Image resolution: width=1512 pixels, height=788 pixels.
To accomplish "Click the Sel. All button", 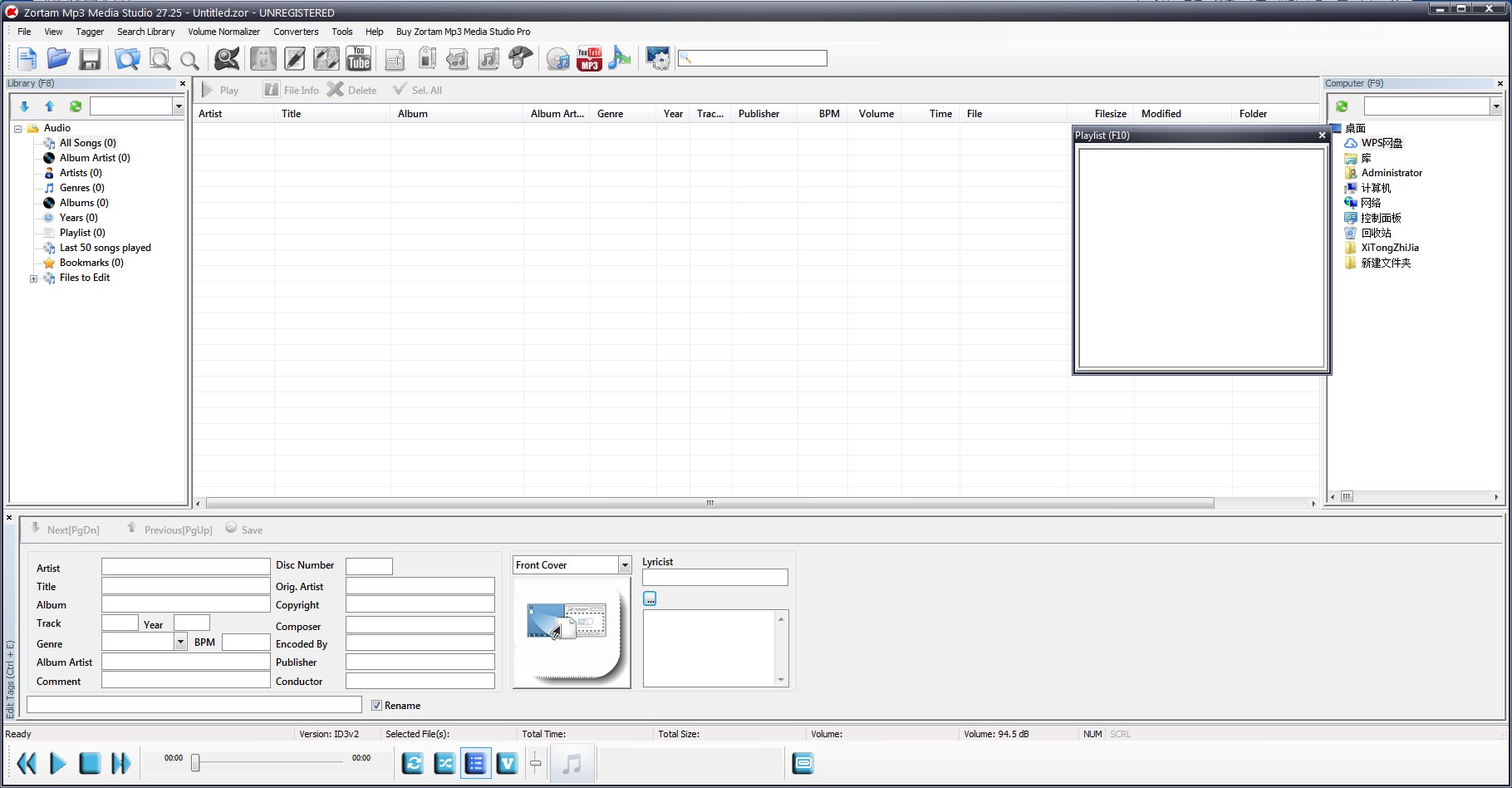I will tap(417, 90).
